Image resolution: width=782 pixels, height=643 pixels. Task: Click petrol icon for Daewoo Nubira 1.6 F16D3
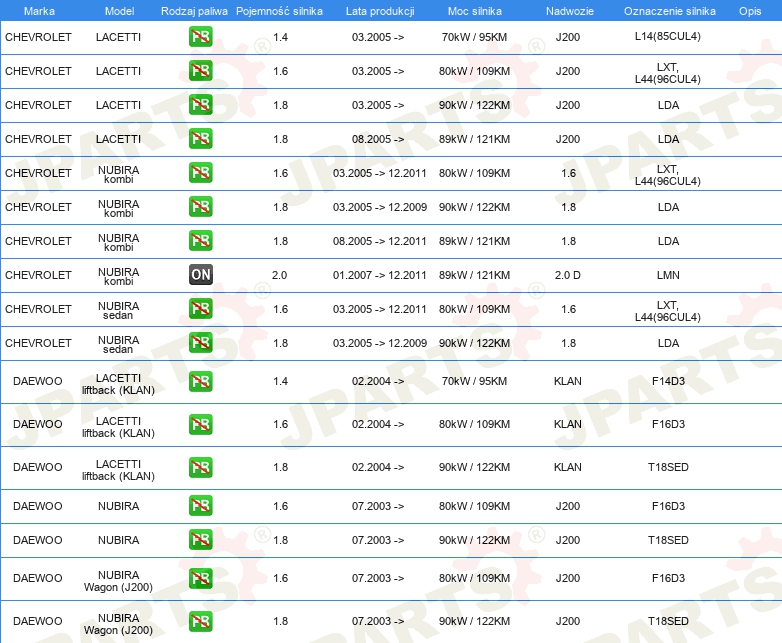pyautogui.click(x=200, y=506)
